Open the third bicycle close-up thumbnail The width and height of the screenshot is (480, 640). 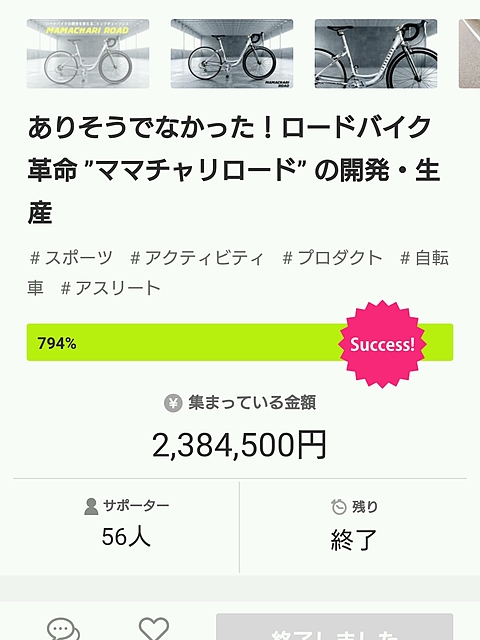[x=376, y=53]
